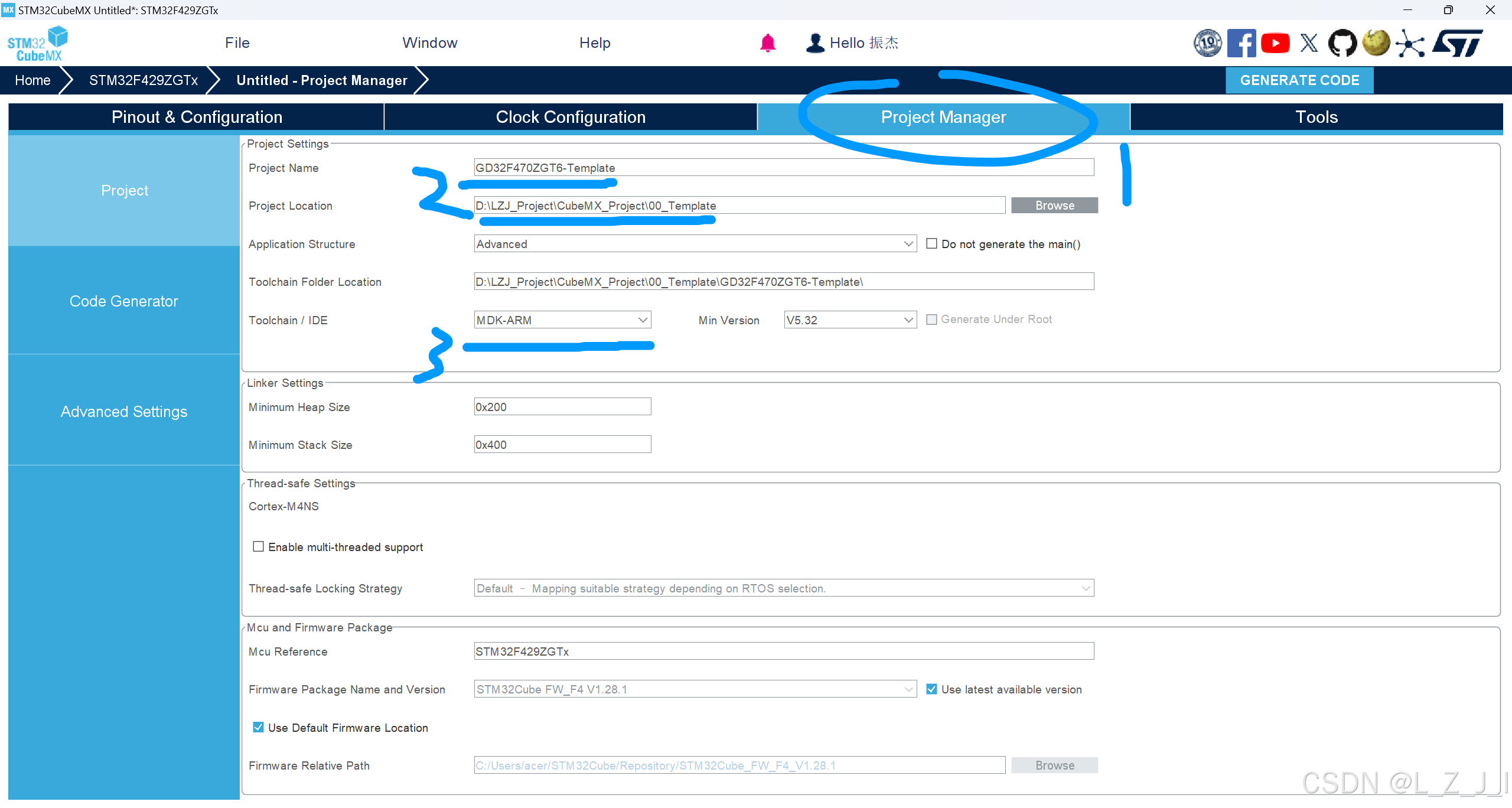Click the 'Thread-safe Settings' group title

pos(301,483)
